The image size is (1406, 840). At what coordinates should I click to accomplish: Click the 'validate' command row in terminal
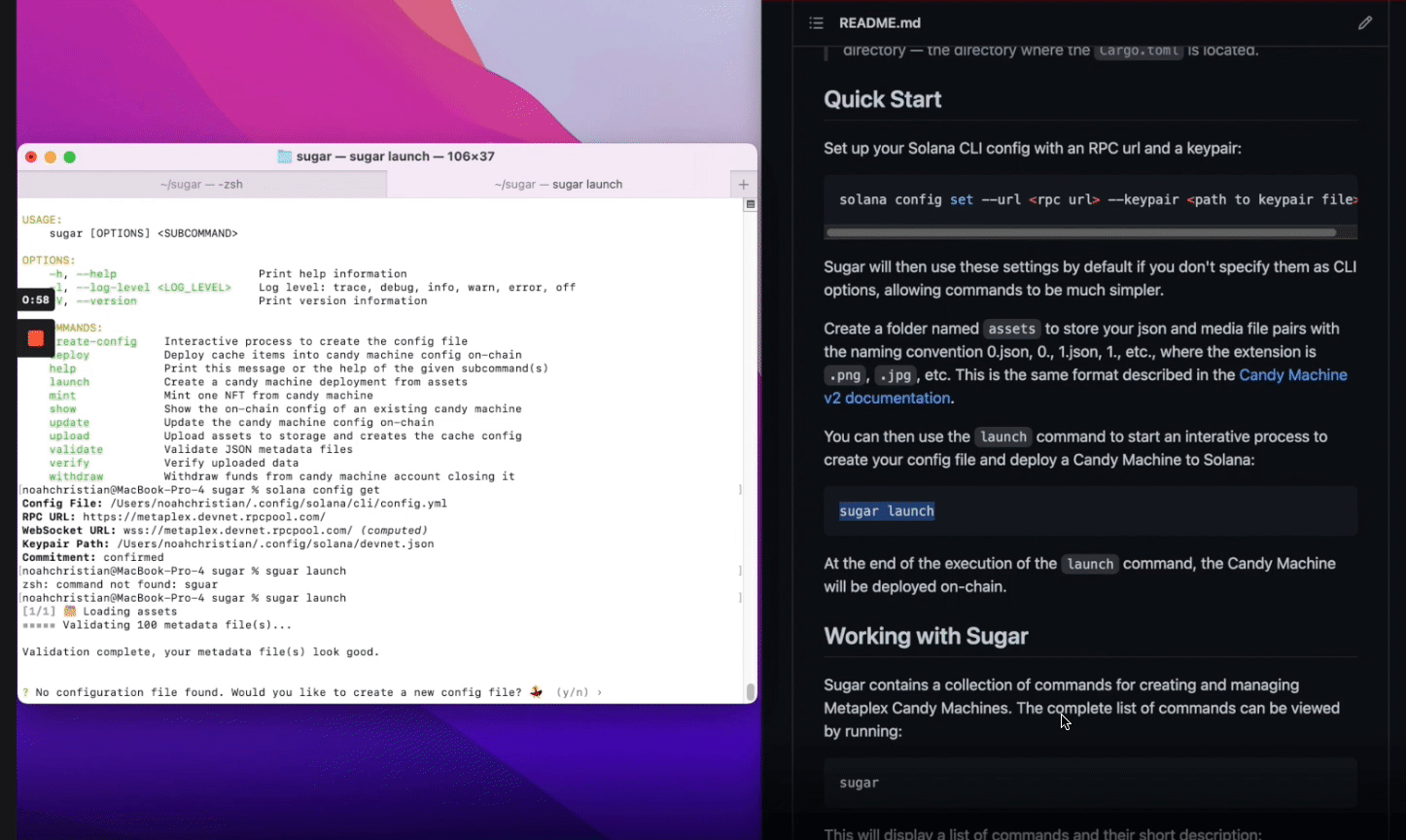pyautogui.click(x=201, y=449)
